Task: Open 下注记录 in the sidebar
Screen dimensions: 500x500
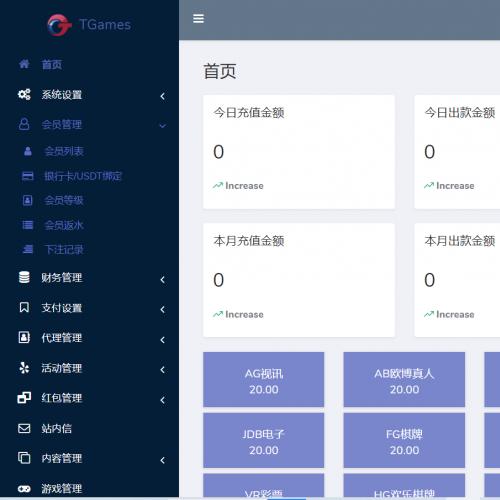Action: [x=64, y=249]
